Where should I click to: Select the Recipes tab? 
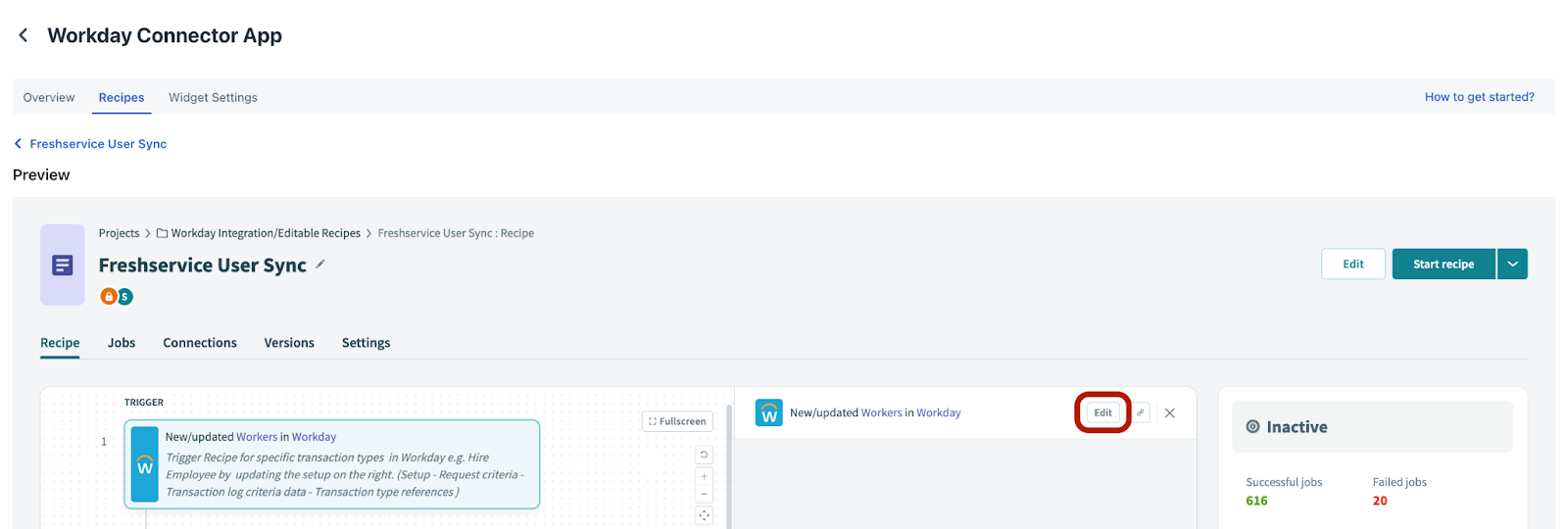[122, 97]
